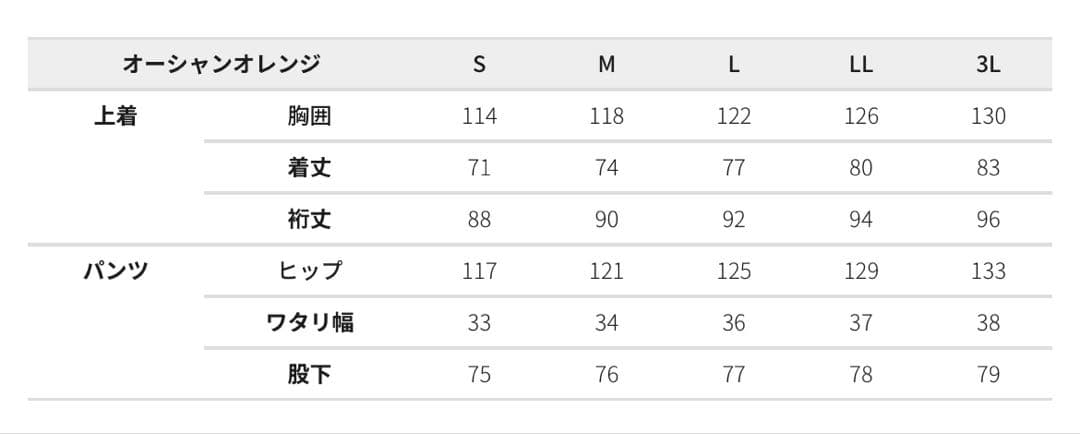Image resolution: width=1080 pixels, height=434 pixels.
Task: Select the 3L size column header
Action: tap(988, 65)
